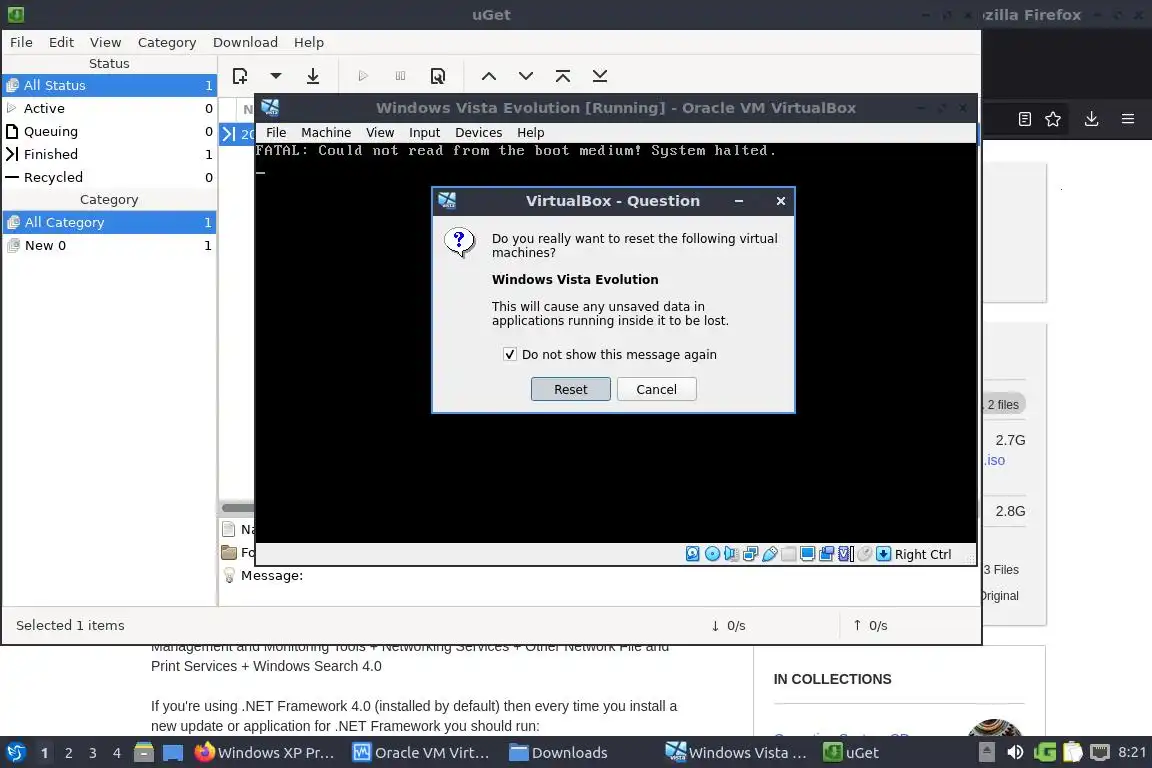Select the New 0 category row

[x=109, y=245]
